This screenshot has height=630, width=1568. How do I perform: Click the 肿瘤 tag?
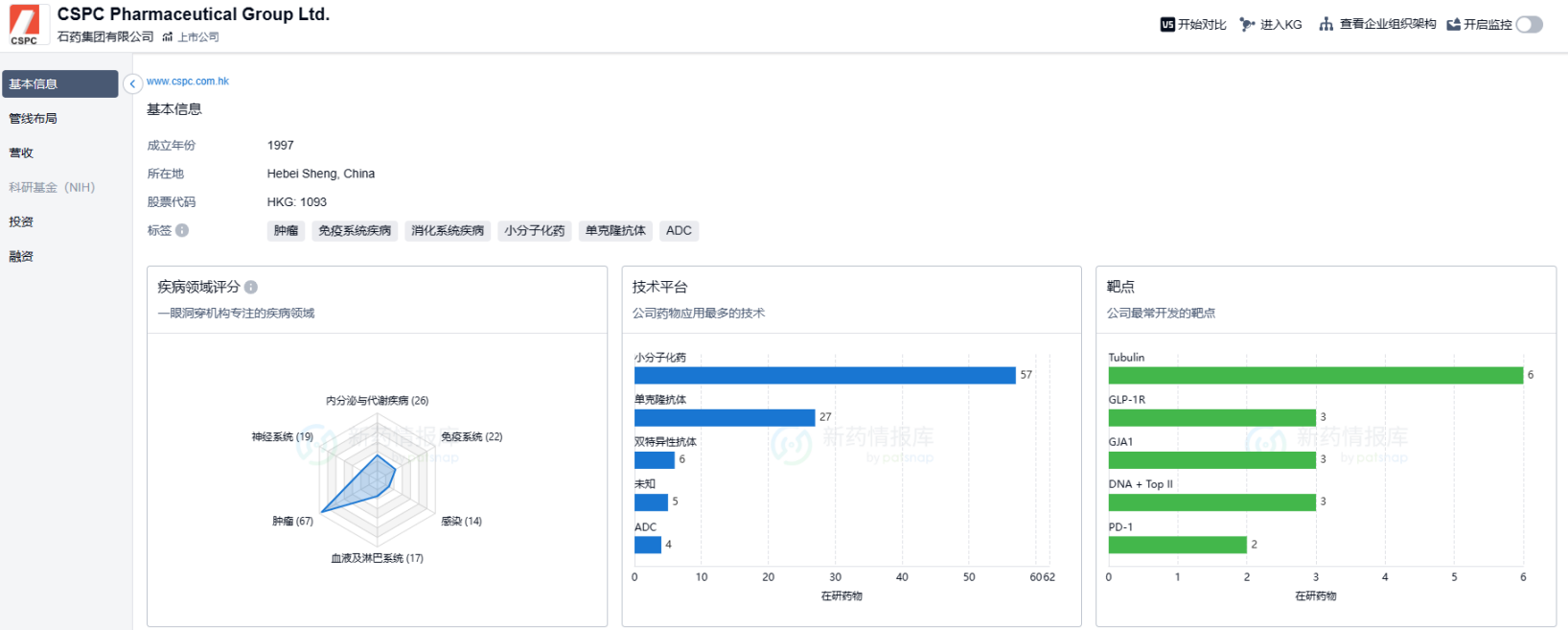click(286, 231)
